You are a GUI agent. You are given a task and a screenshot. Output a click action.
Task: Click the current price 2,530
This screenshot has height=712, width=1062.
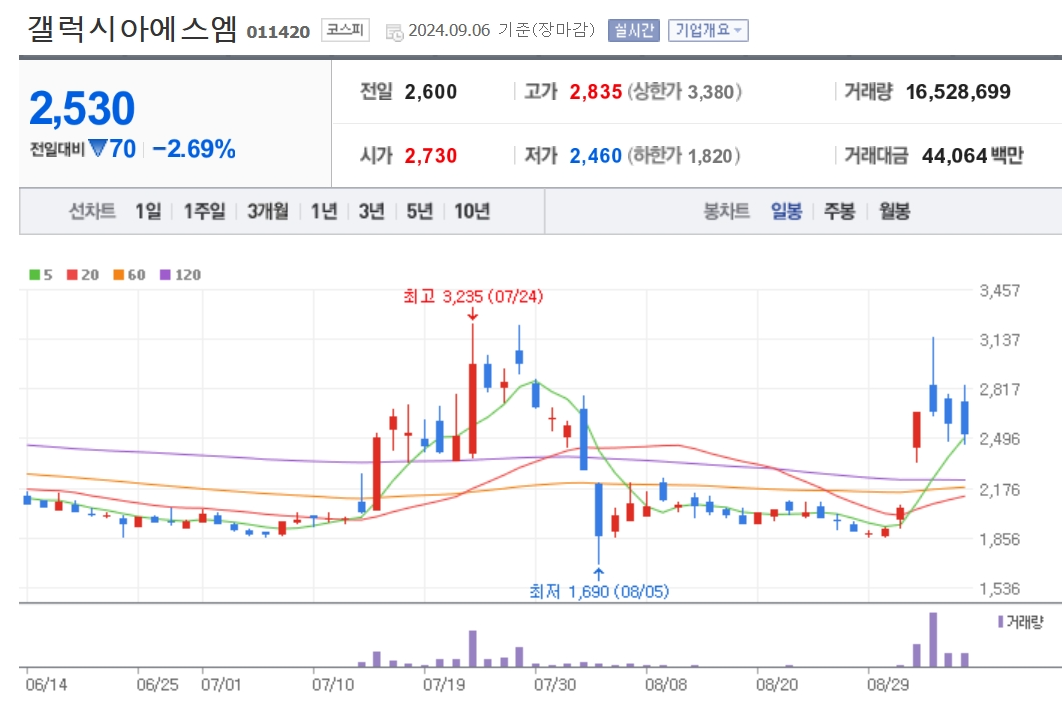[x=82, y=108]
